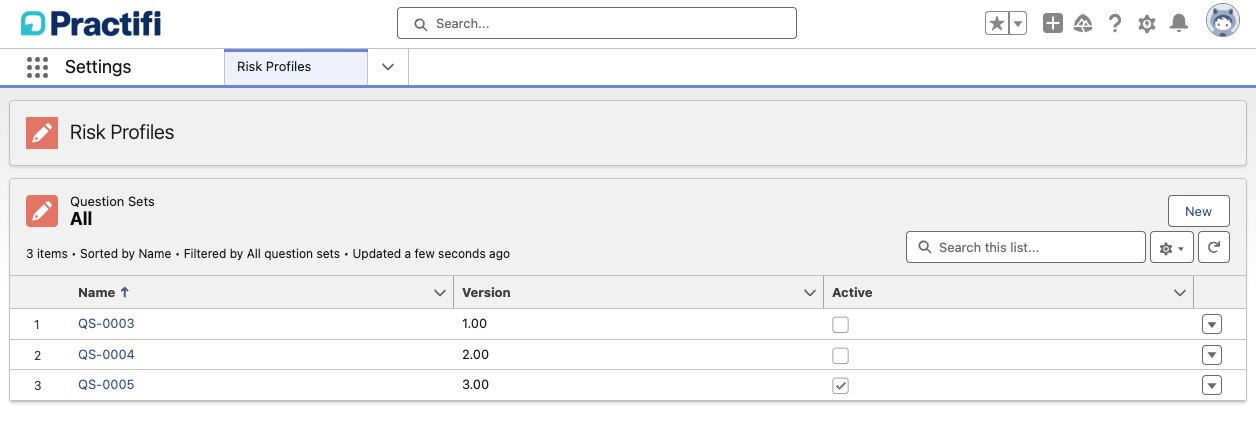This screenshot has width=1256, height=422.
Task: Show row actions for QS-0004
Action: [1212, 355]
